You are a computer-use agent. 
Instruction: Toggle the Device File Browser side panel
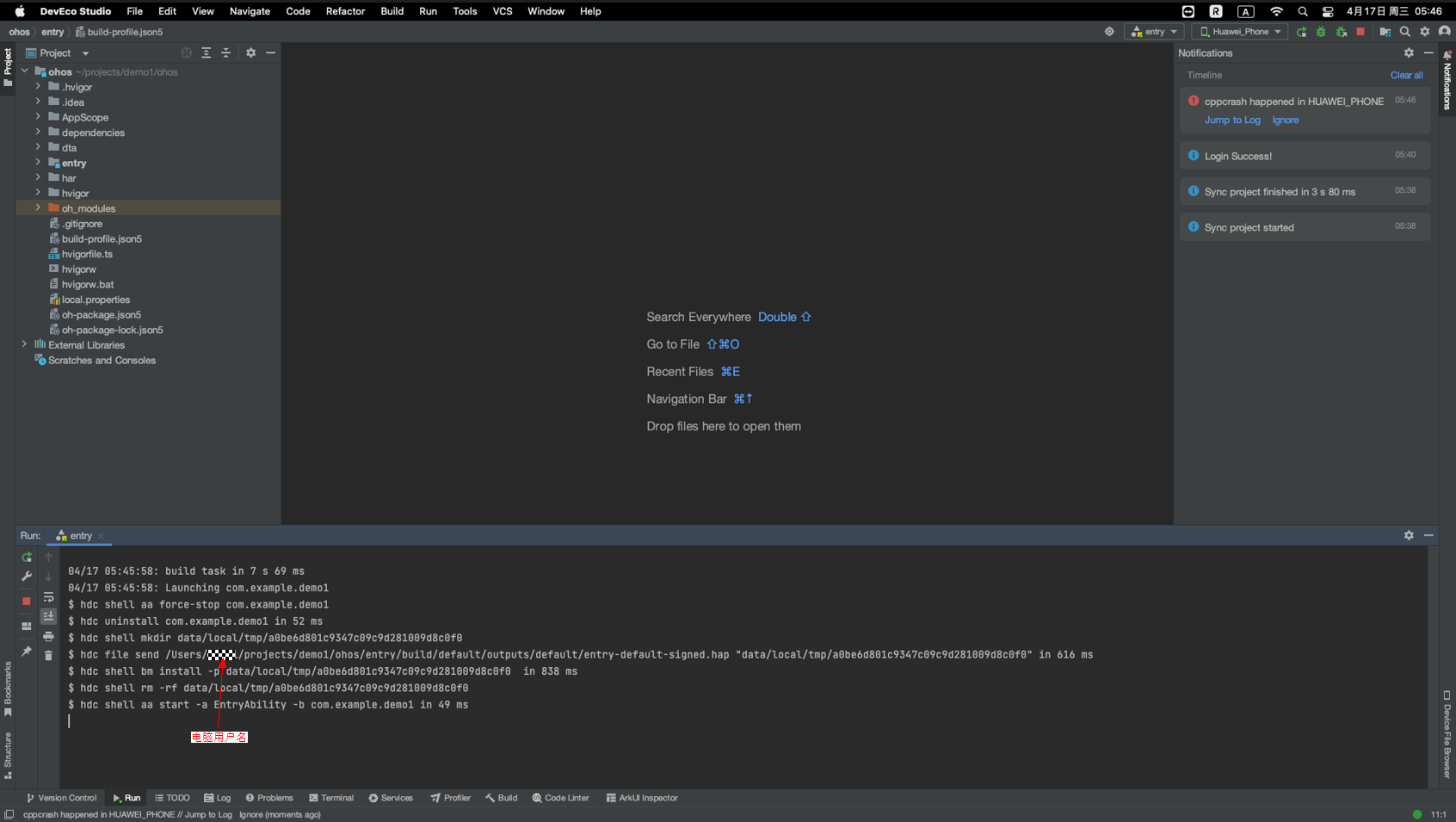pyautogui.click(x=1447, y=734)
